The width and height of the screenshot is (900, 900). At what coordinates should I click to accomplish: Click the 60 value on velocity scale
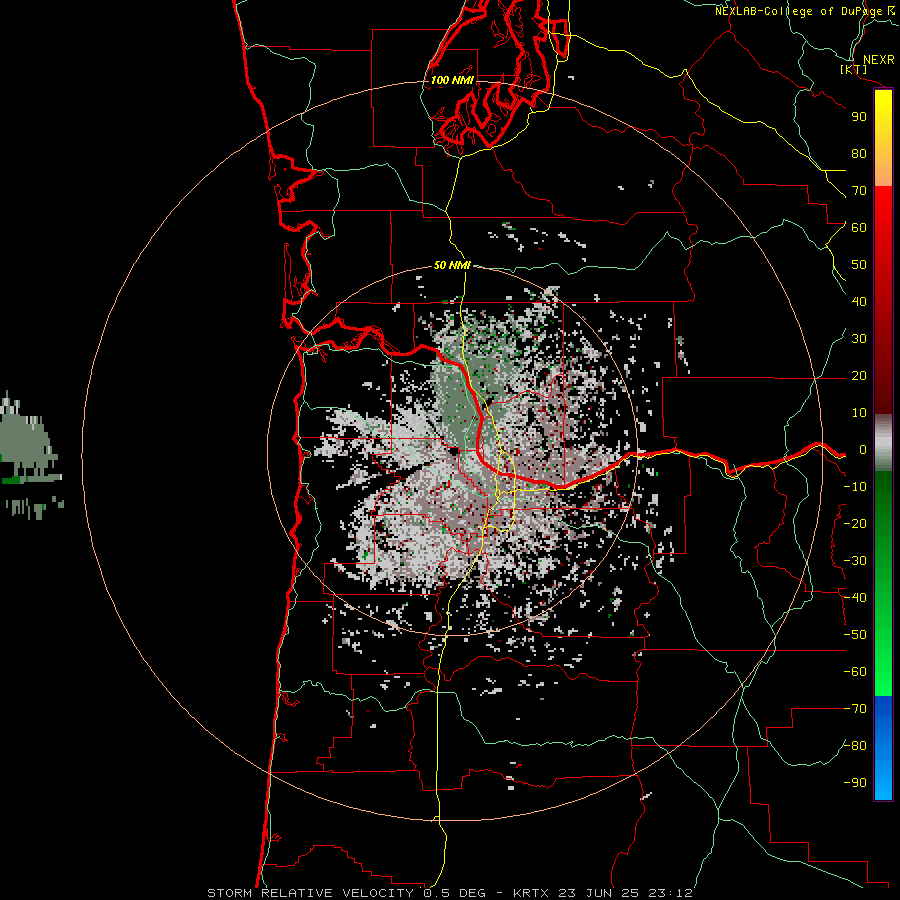pos(859,227)
